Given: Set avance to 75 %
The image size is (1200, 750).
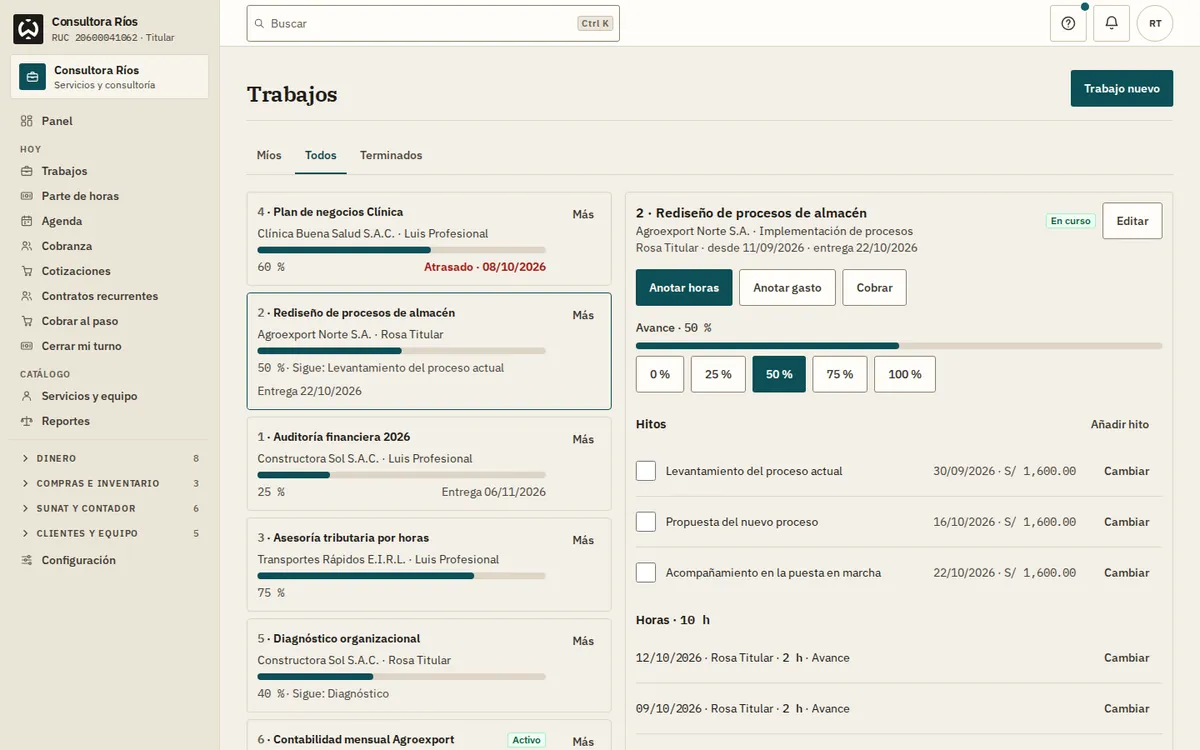Looking at the screenshot, I should point(840,374).
